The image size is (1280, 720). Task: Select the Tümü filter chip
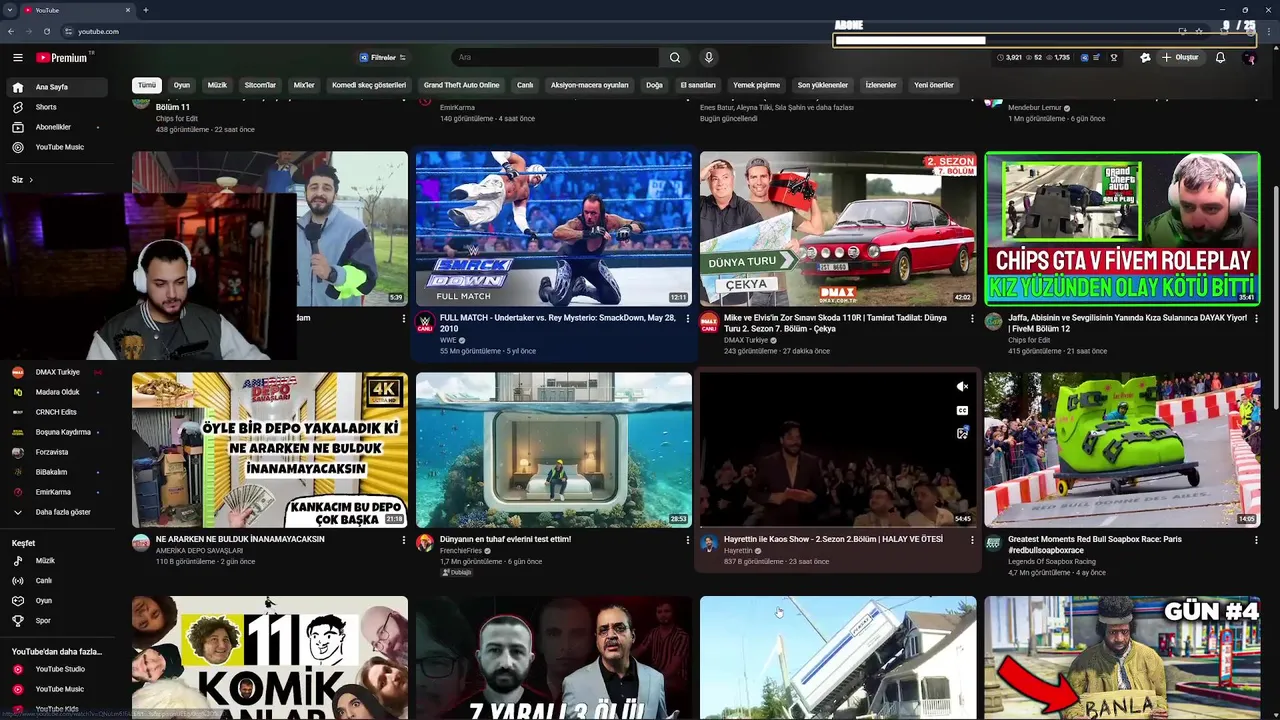pyautogui.click(x=147, y=85)
